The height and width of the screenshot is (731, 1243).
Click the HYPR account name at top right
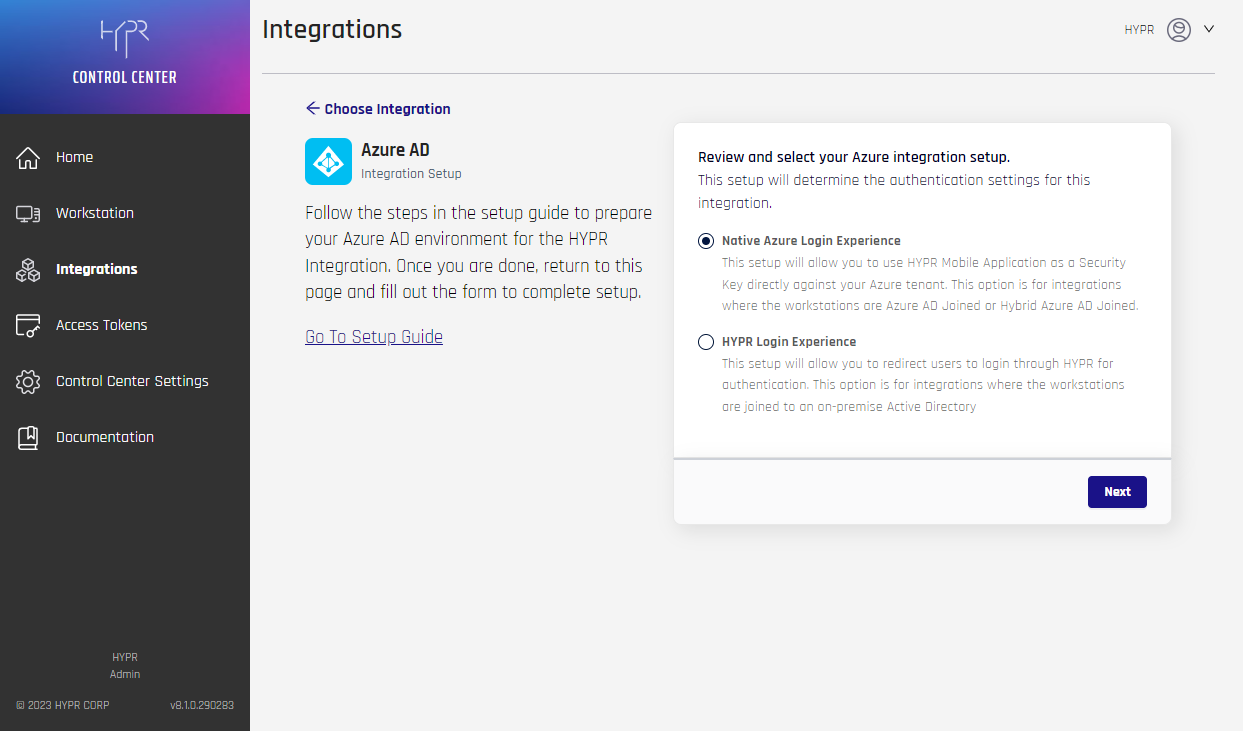[x=1139, y=30]
